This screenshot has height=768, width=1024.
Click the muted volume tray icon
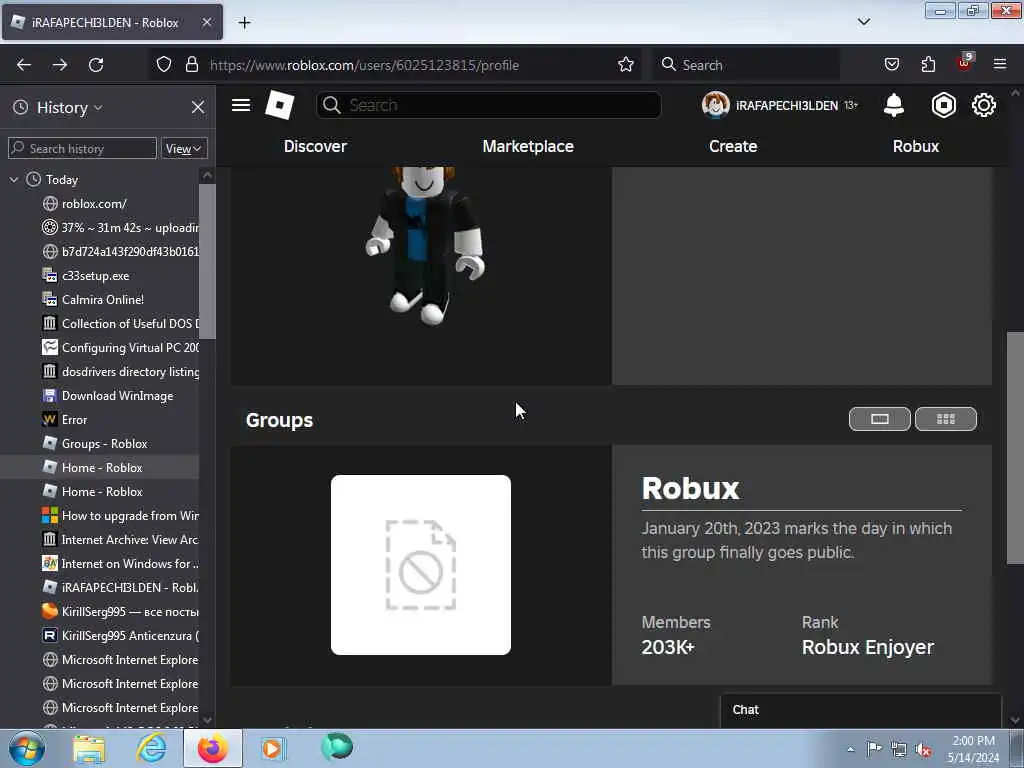(x=923, y=750)
